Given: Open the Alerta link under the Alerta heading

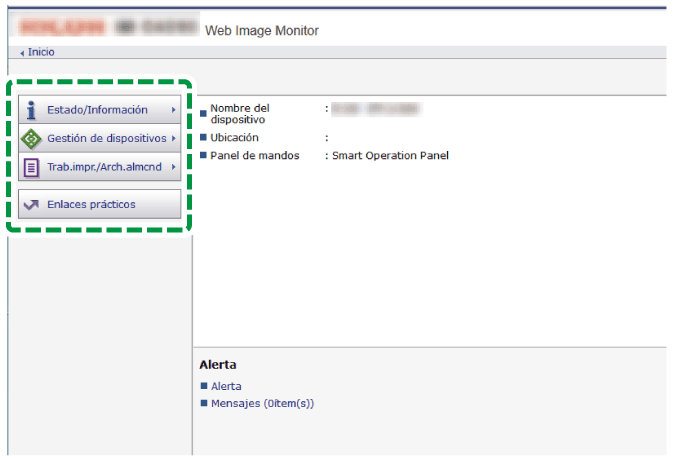Looking at the screenshot, I should click(x=226, y=386).
